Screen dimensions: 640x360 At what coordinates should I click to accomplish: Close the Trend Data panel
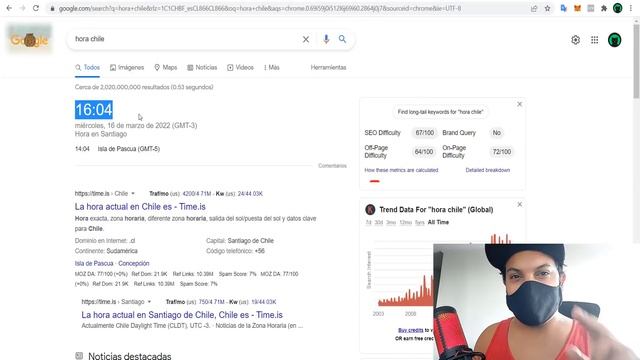(x=520, y=204)
